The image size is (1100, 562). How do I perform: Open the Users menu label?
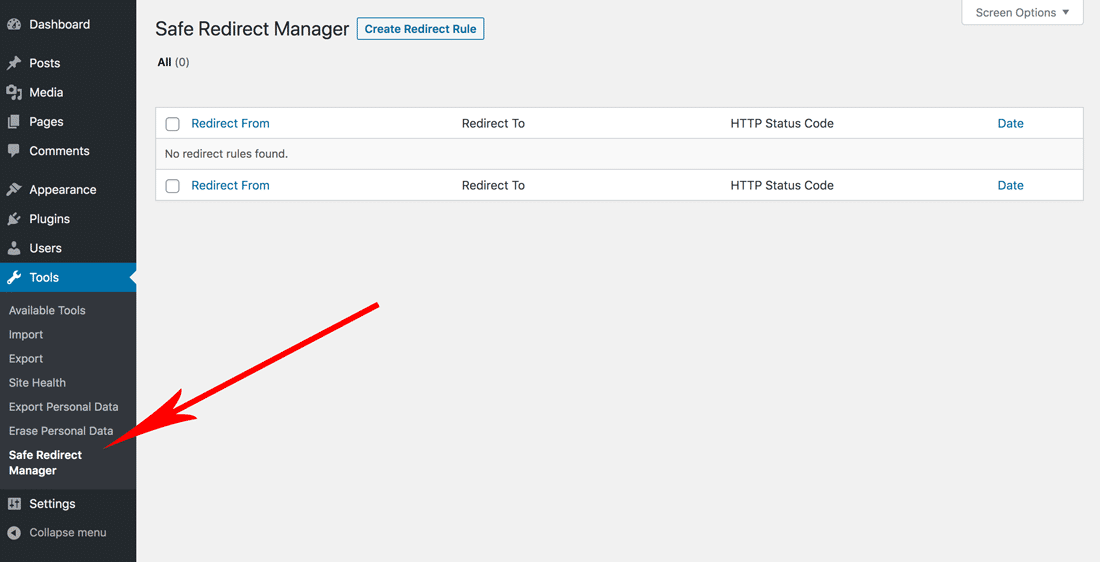[45, 248]
